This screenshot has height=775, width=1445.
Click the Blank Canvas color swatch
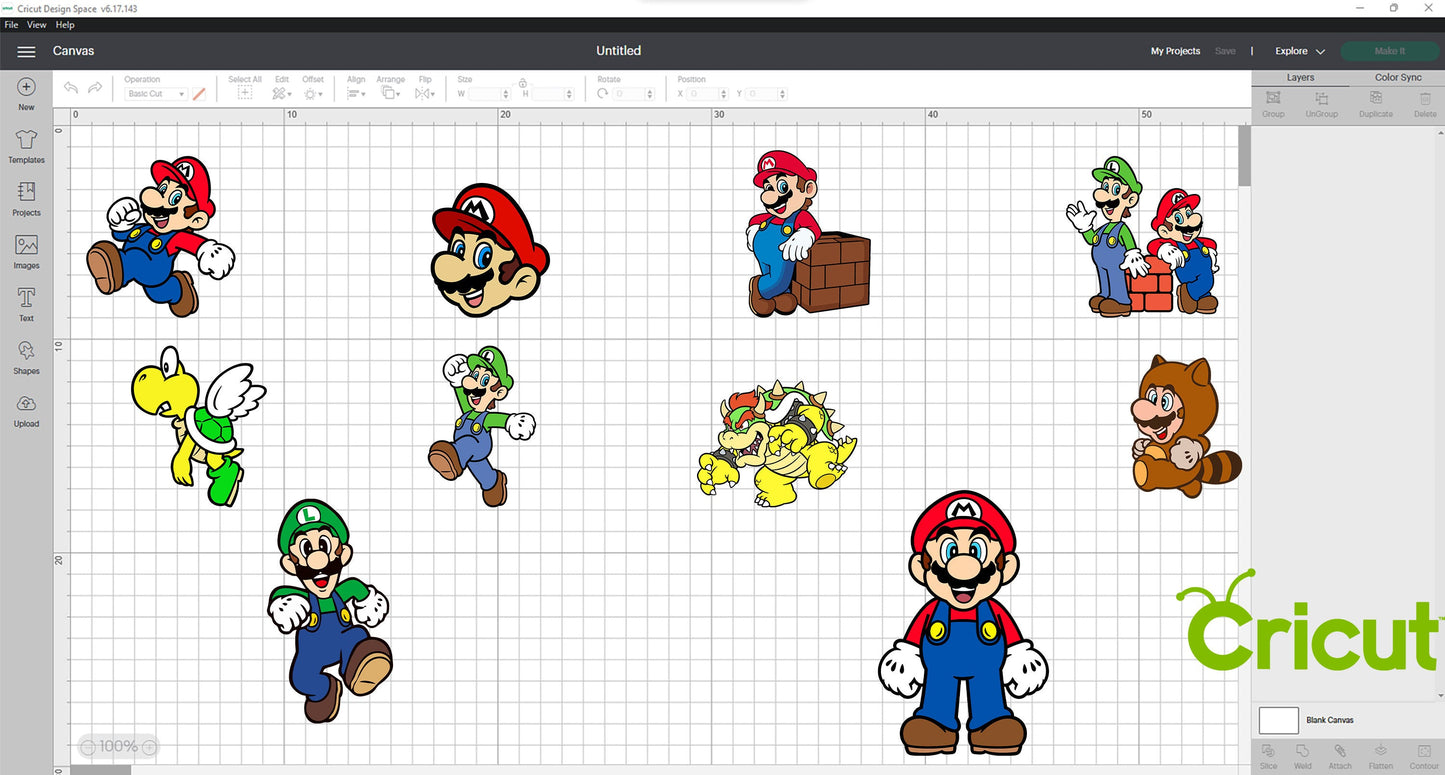click(x=1278, y=720)
